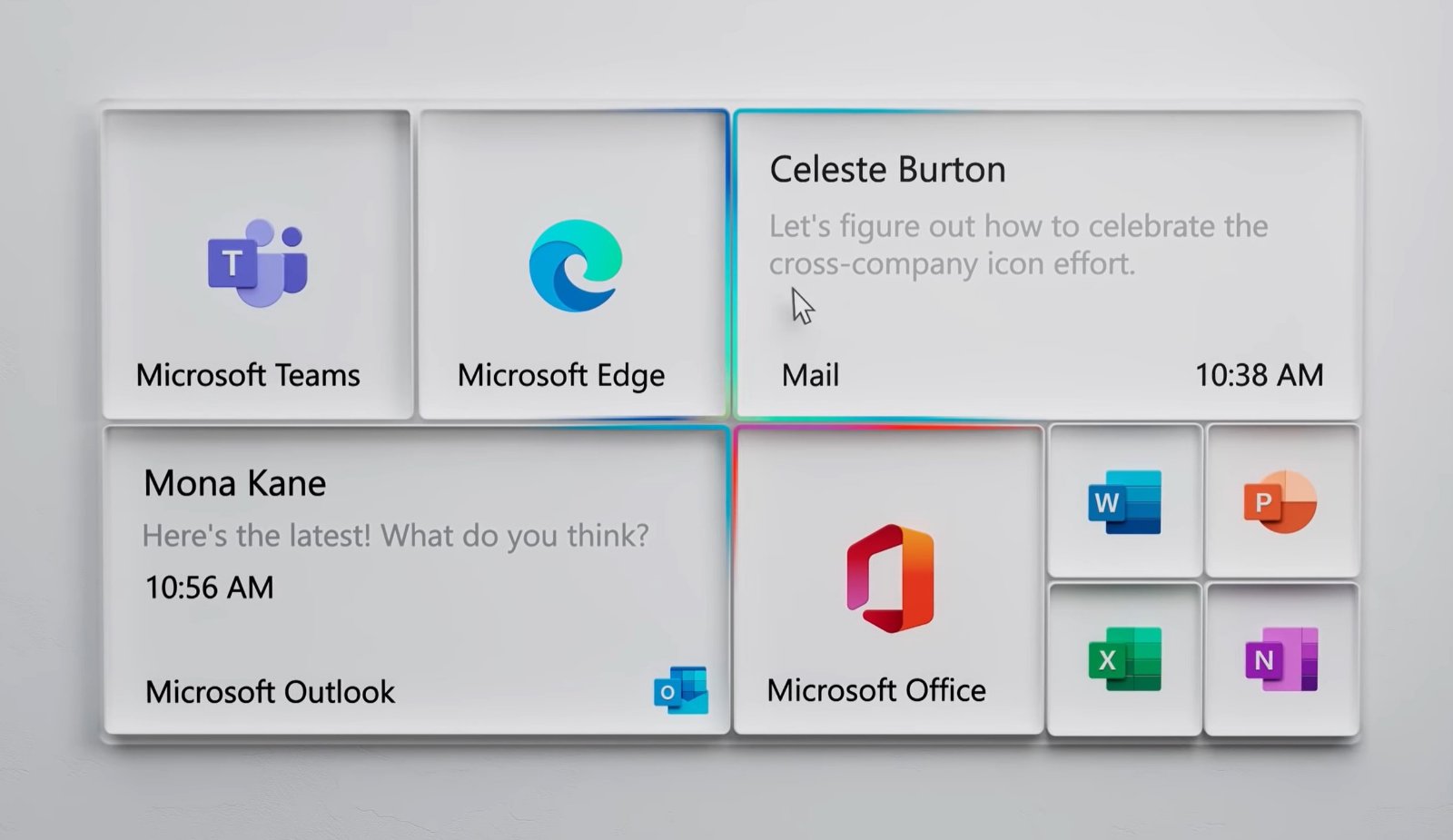
Task: Open the Microsoft Teams icon
Action: 258,263
